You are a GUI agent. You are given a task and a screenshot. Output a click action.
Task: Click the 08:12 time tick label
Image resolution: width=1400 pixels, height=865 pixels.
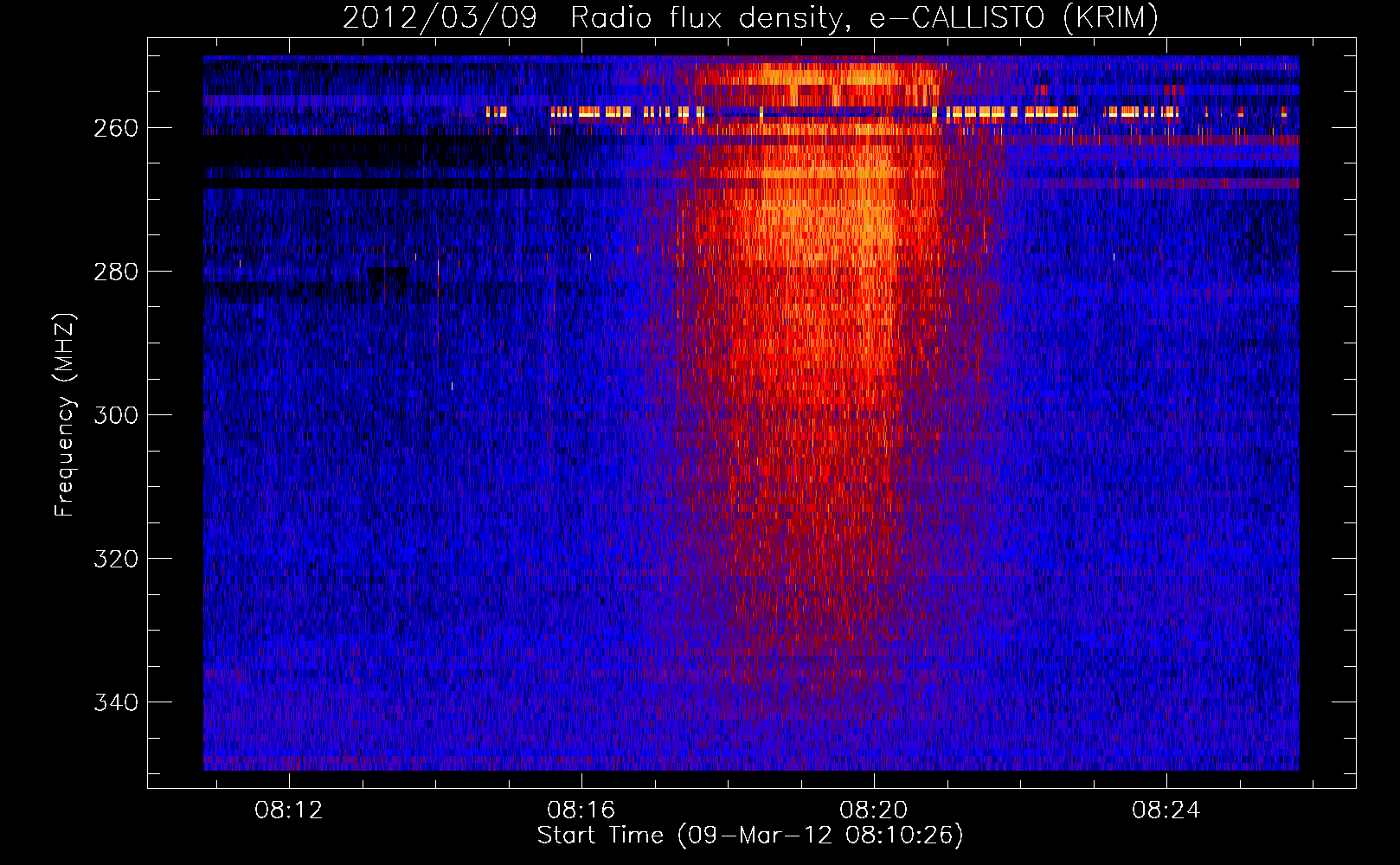[x=288, y=811]
